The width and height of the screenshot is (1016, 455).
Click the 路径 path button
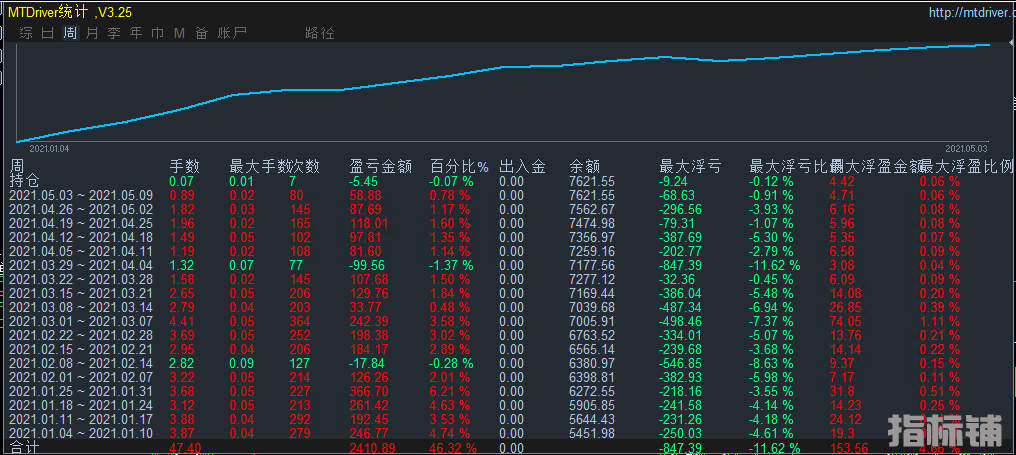point(320,33)
